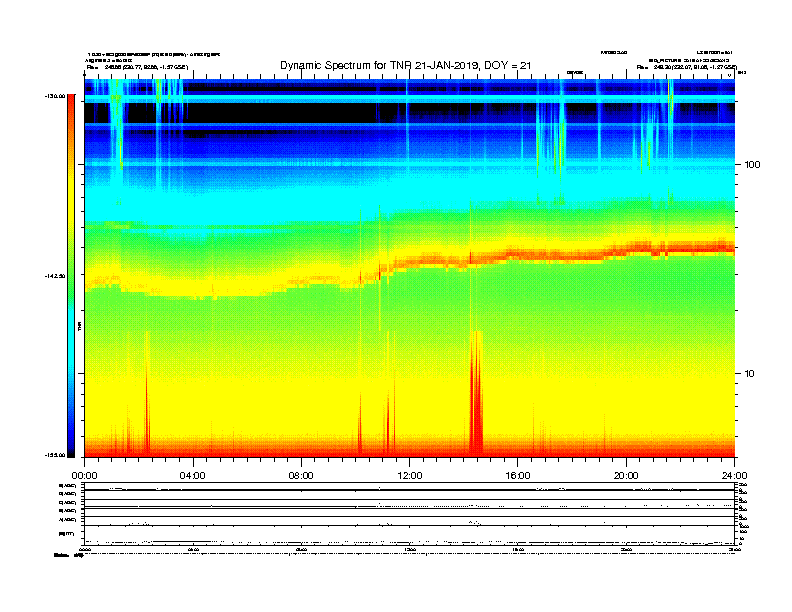Click the '10' frequency axis label
Image resolution: width=792 pixels, height=612 pixels.
coord(749,374)
